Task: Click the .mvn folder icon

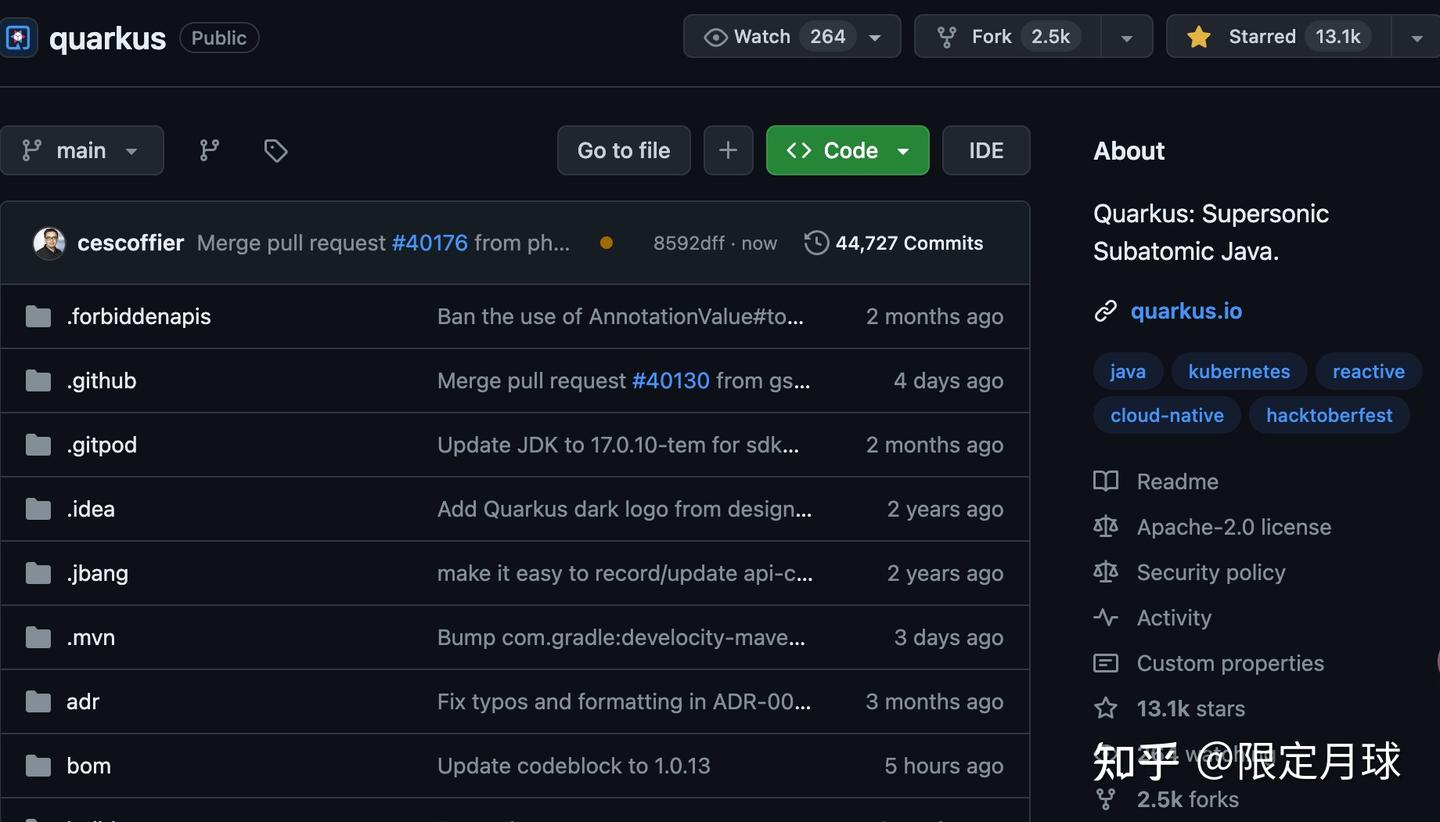Action: pyautogui.click(x=38, y=637)
